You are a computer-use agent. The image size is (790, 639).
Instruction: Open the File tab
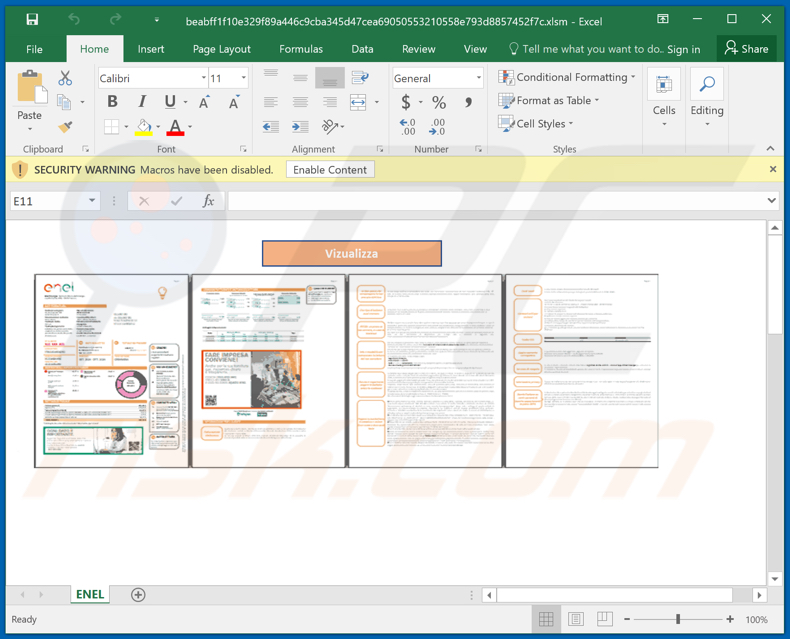34,49
